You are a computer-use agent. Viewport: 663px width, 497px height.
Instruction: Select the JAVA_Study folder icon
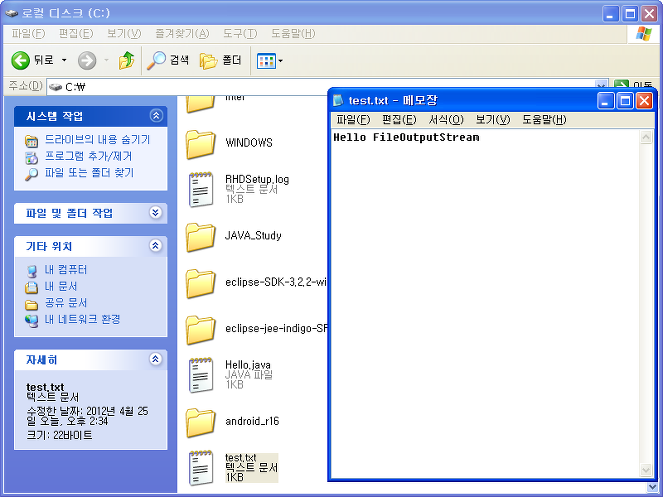pos(200,237)
